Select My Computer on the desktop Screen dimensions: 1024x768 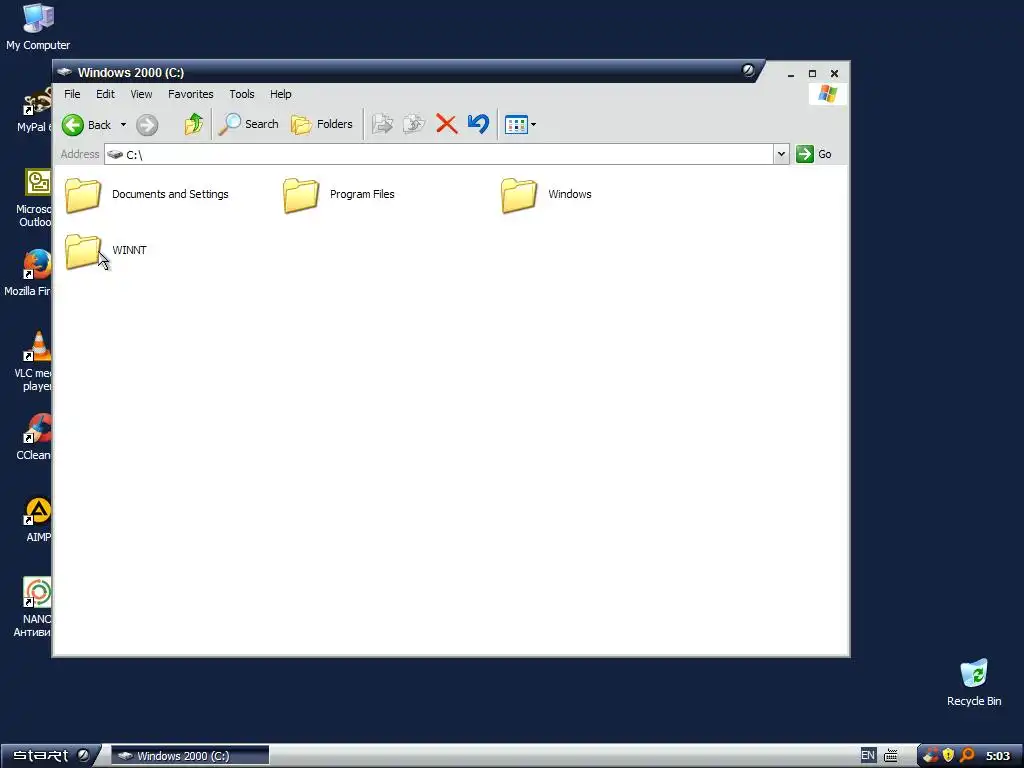coord(38,27)
